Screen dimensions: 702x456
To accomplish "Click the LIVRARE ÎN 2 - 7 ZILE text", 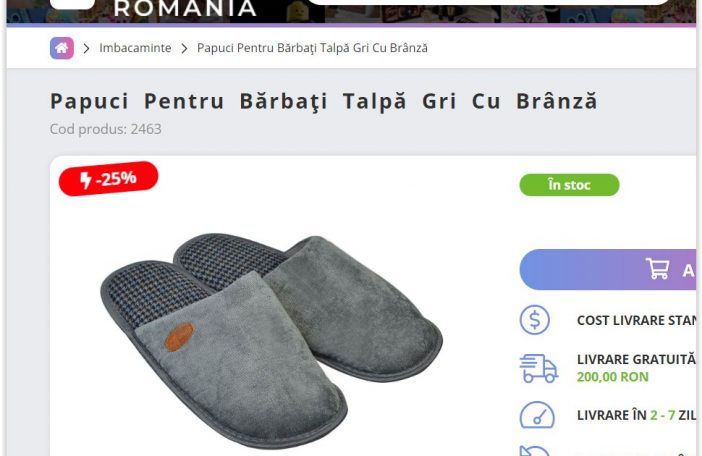I will [637, 415].
